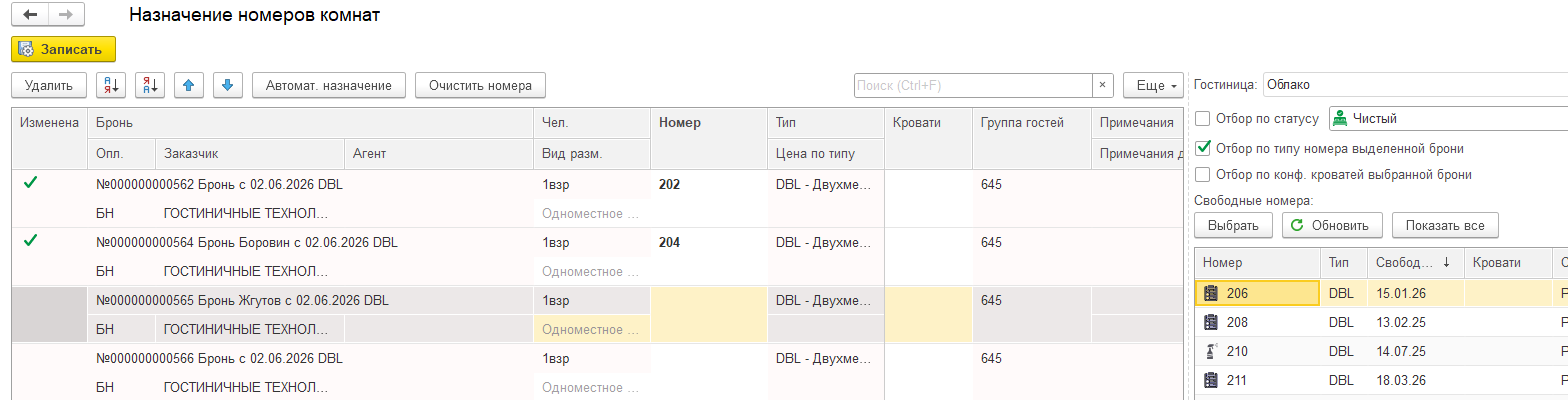This screenshot has height=400, width=1568.
Task: Open the status field showing Чистый
Action: click(x=1447, y=118)
